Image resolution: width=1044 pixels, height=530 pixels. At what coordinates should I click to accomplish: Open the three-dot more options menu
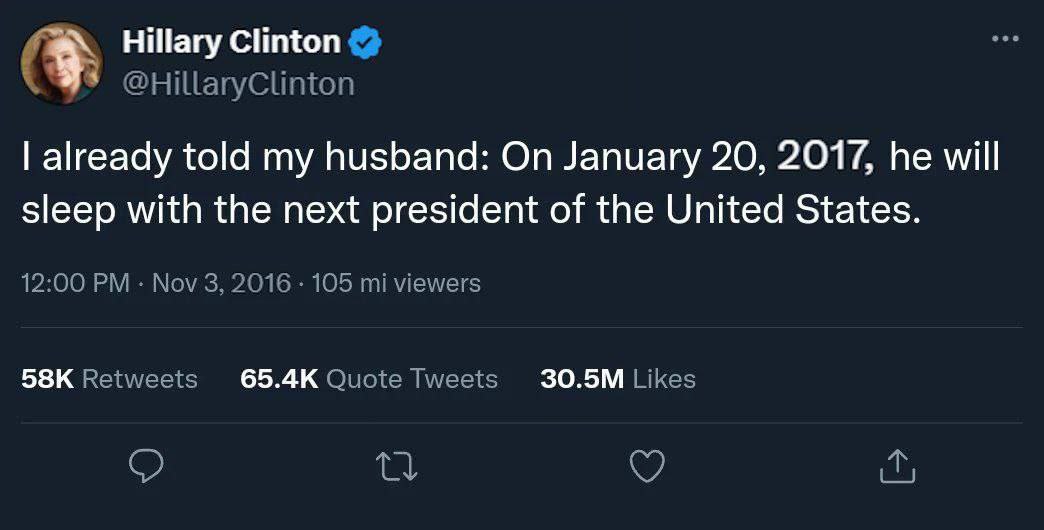(x=1004, y=39)
